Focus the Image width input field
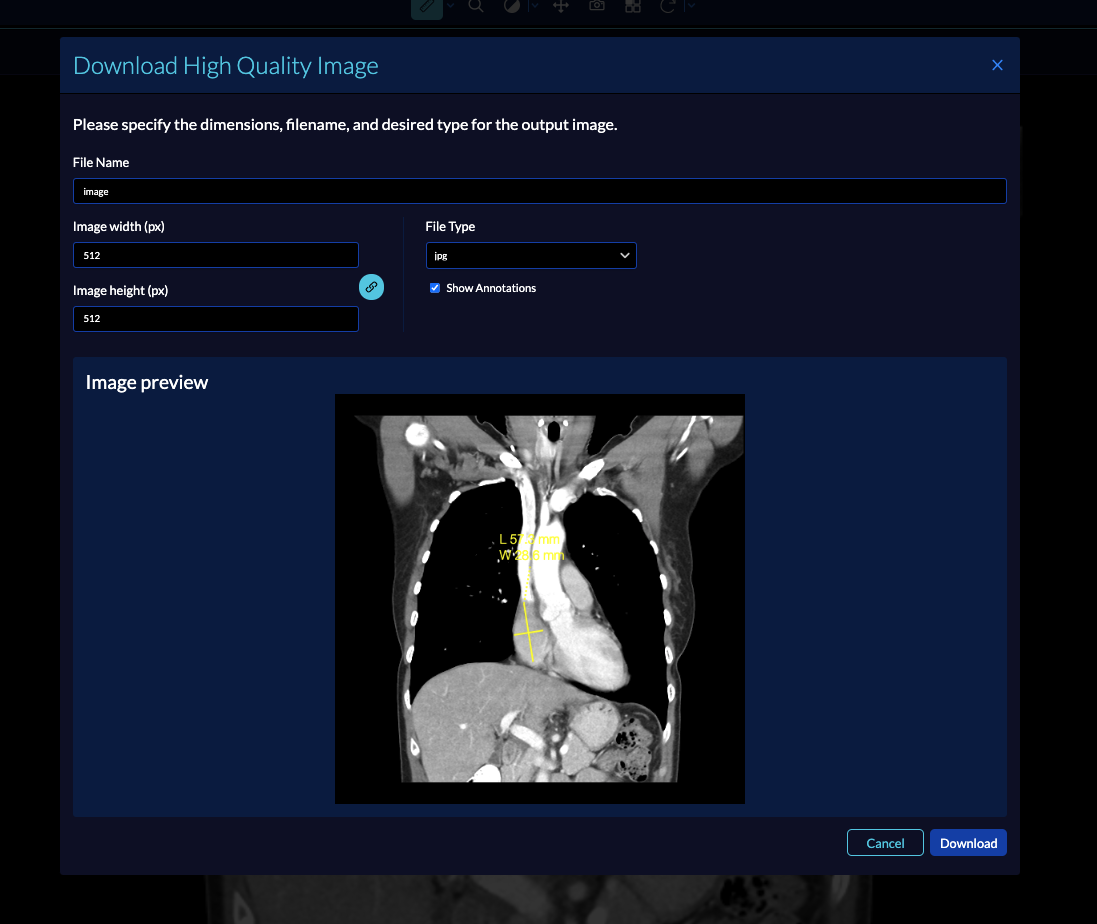 coord(215,255)
